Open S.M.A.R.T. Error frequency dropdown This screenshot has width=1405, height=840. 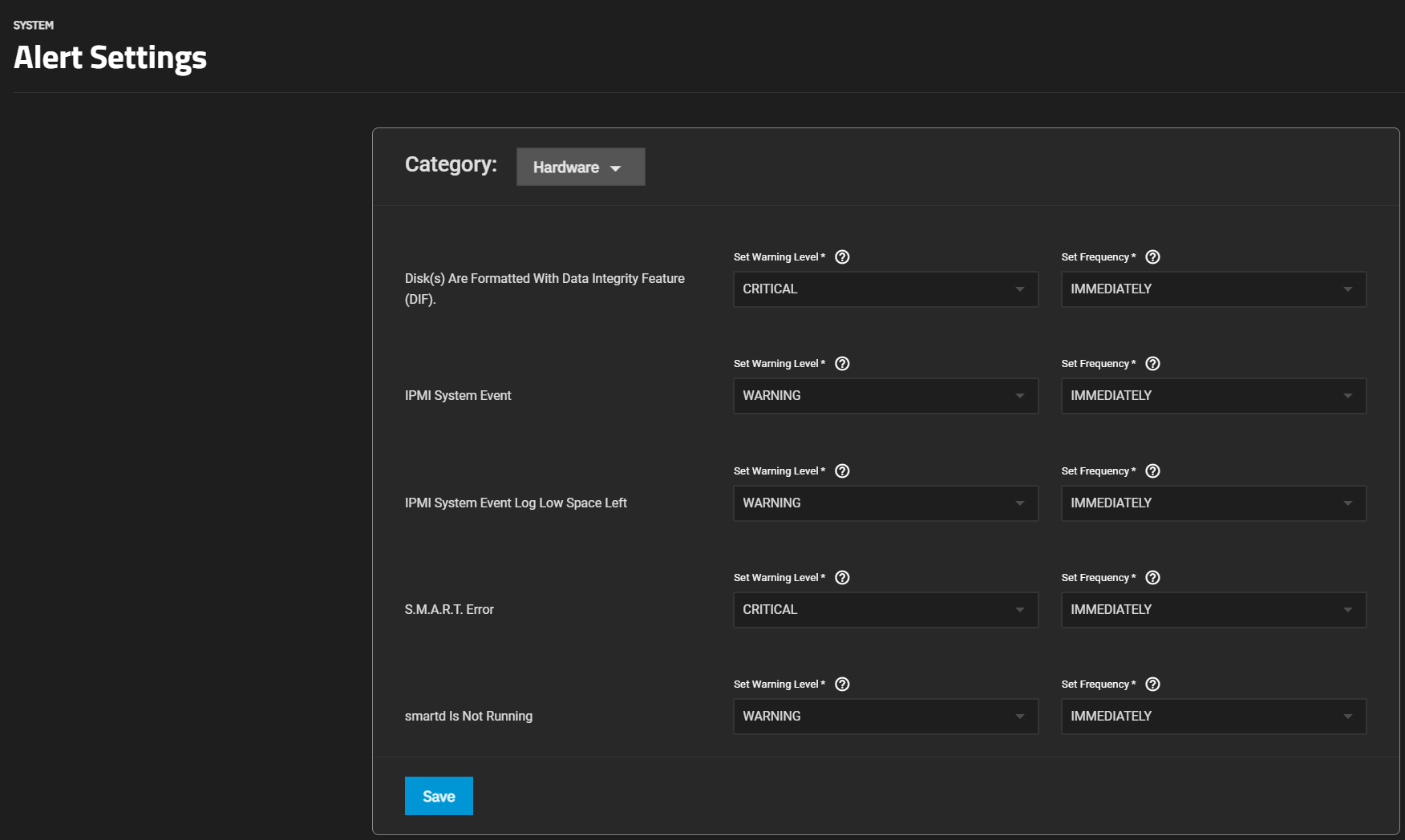pos(1213,610)
